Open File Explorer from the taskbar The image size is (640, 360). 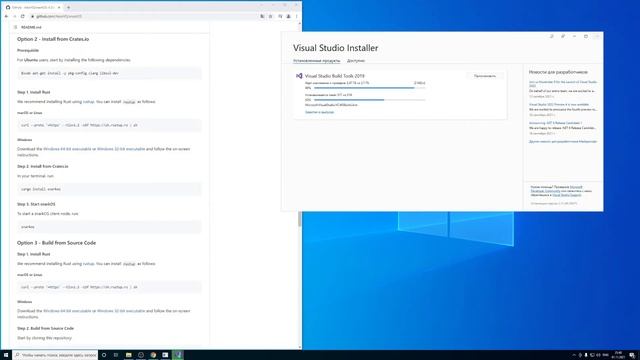(129, 355)
